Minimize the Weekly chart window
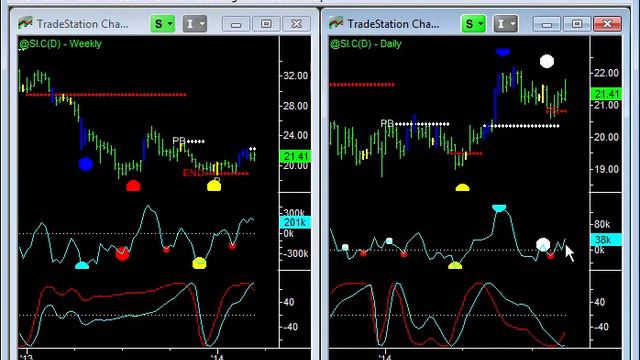 (x=236, y=24)
